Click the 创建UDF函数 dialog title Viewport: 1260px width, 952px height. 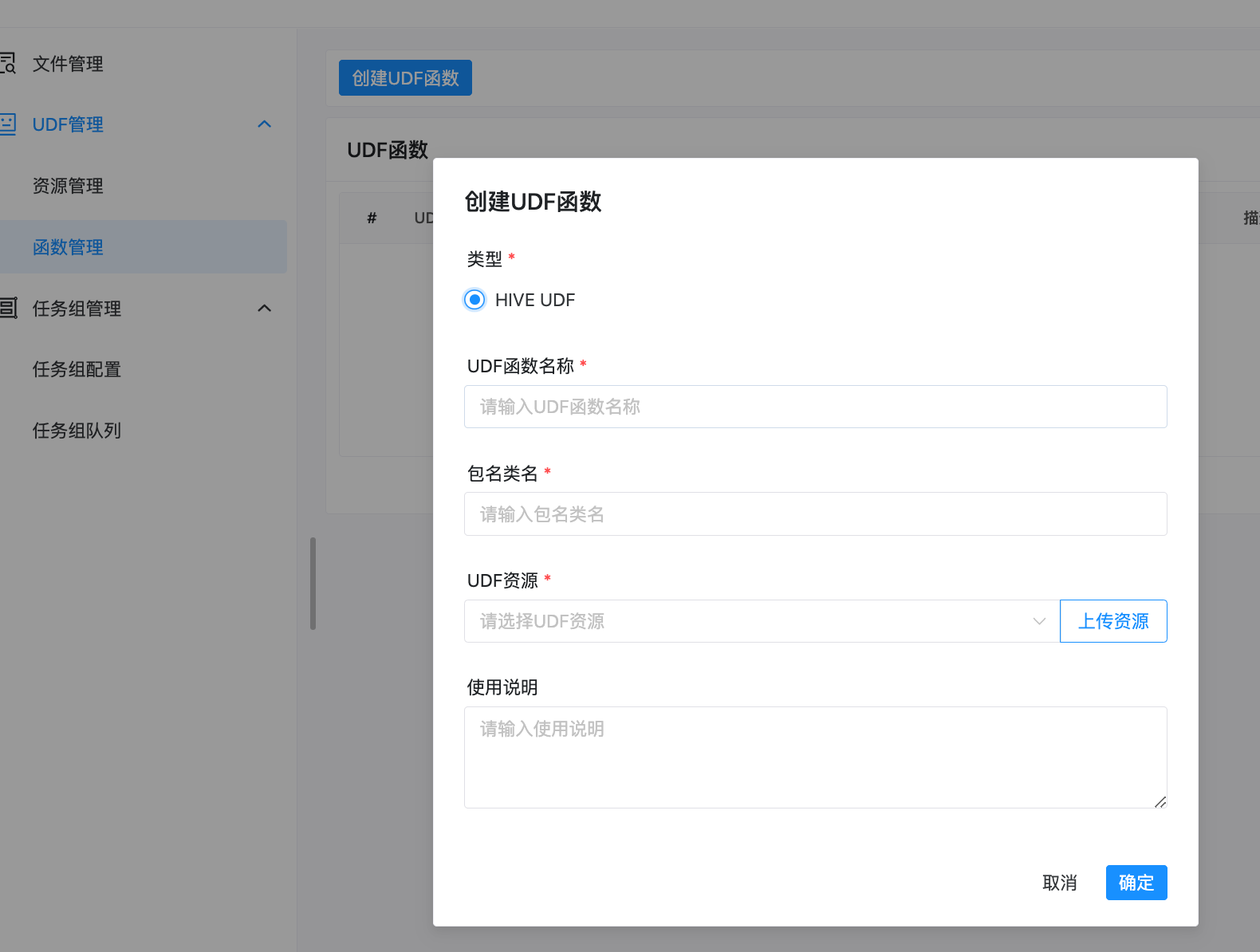(x=533, y=202)
